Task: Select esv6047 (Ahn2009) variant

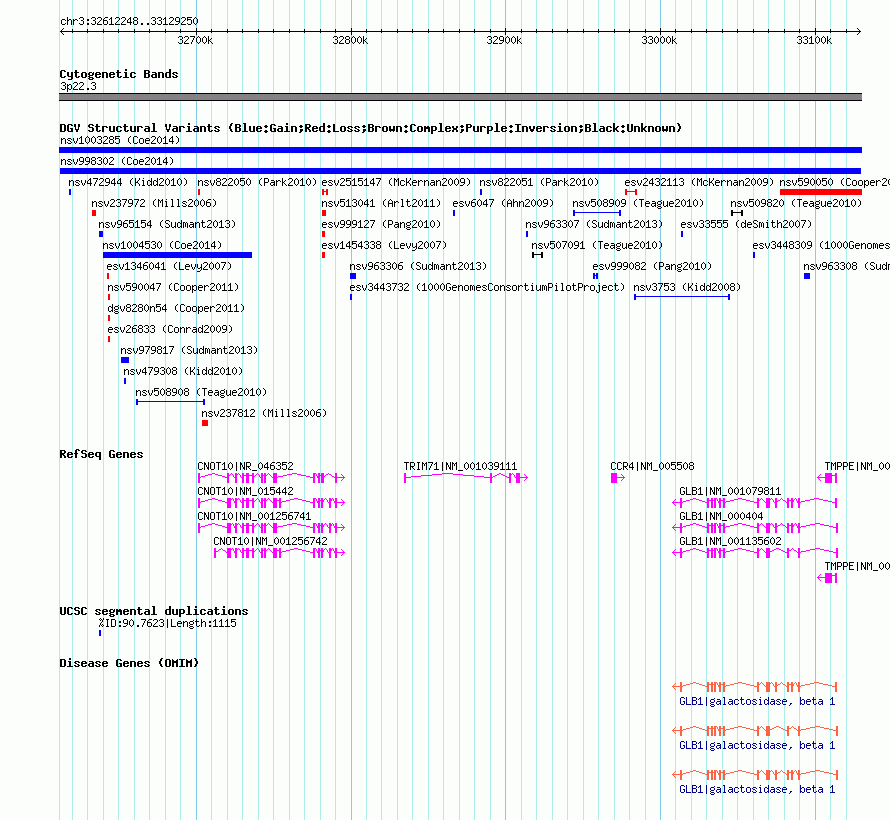Action: click(503, 203)
